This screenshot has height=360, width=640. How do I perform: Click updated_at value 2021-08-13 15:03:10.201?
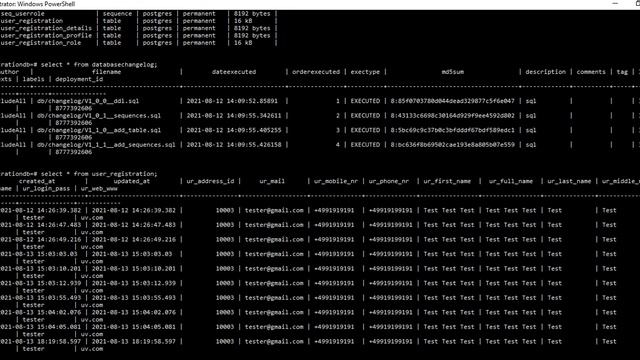coord(133,269)
